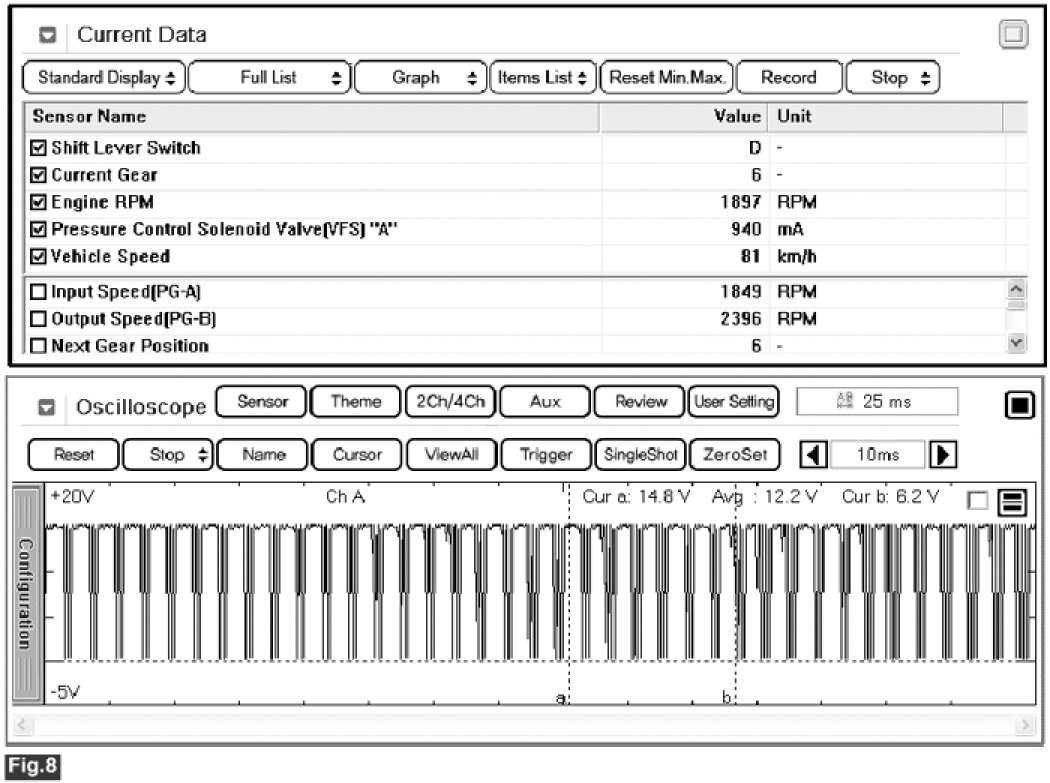Decrease time base with left arrow

pos(815,454)
